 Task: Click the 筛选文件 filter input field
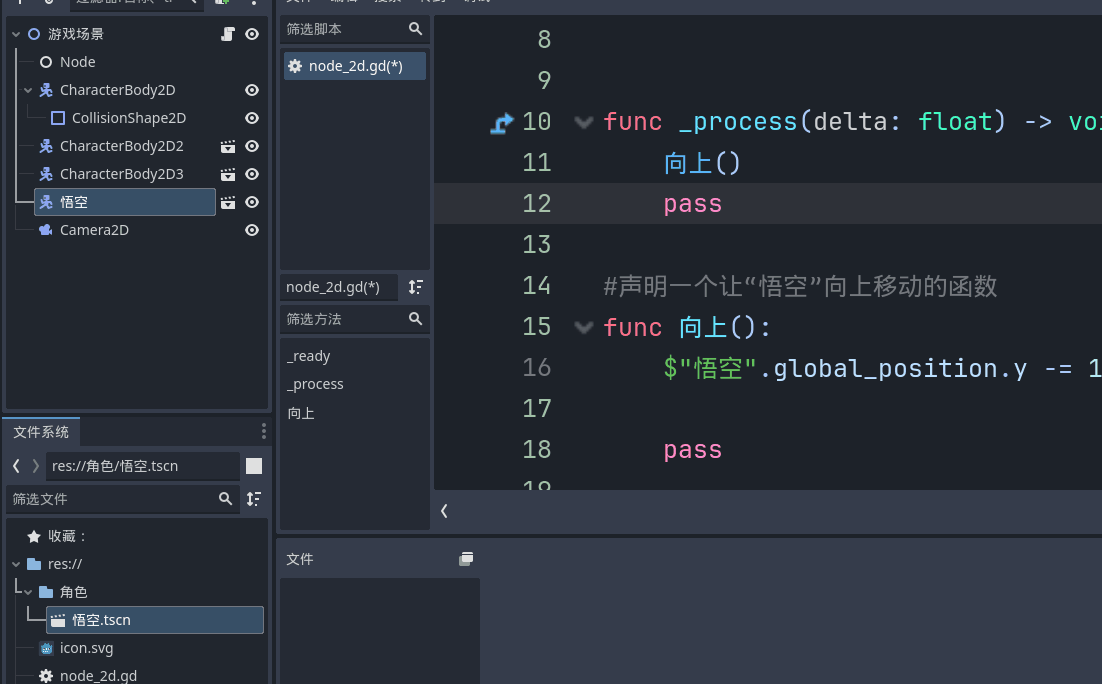click(110, 499)
